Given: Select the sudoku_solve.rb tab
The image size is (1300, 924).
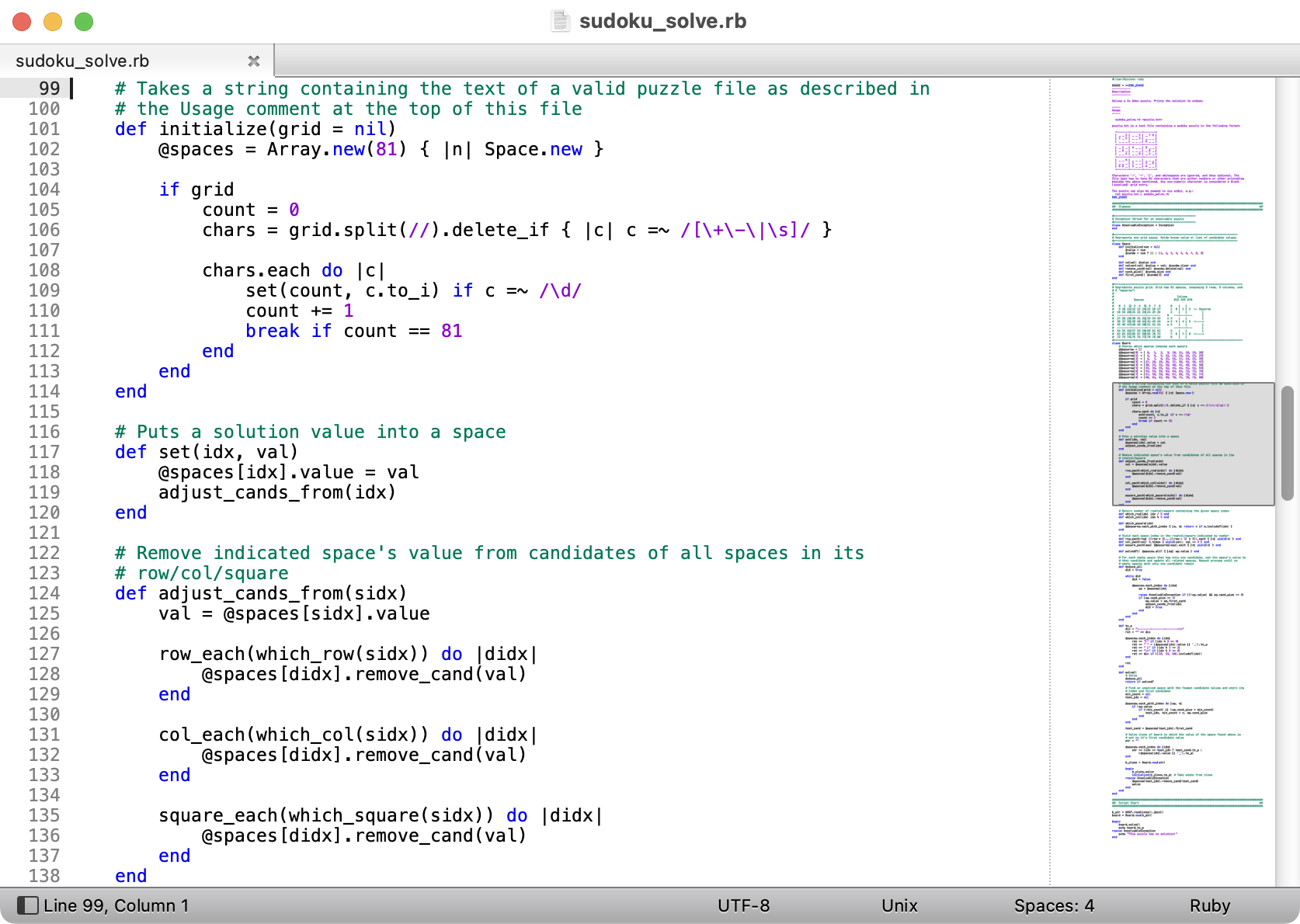Looking at the screenshot, I should click(137, 61).
